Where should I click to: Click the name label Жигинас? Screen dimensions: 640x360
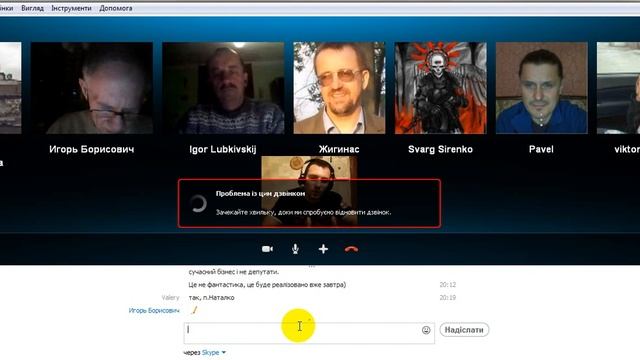339,149
